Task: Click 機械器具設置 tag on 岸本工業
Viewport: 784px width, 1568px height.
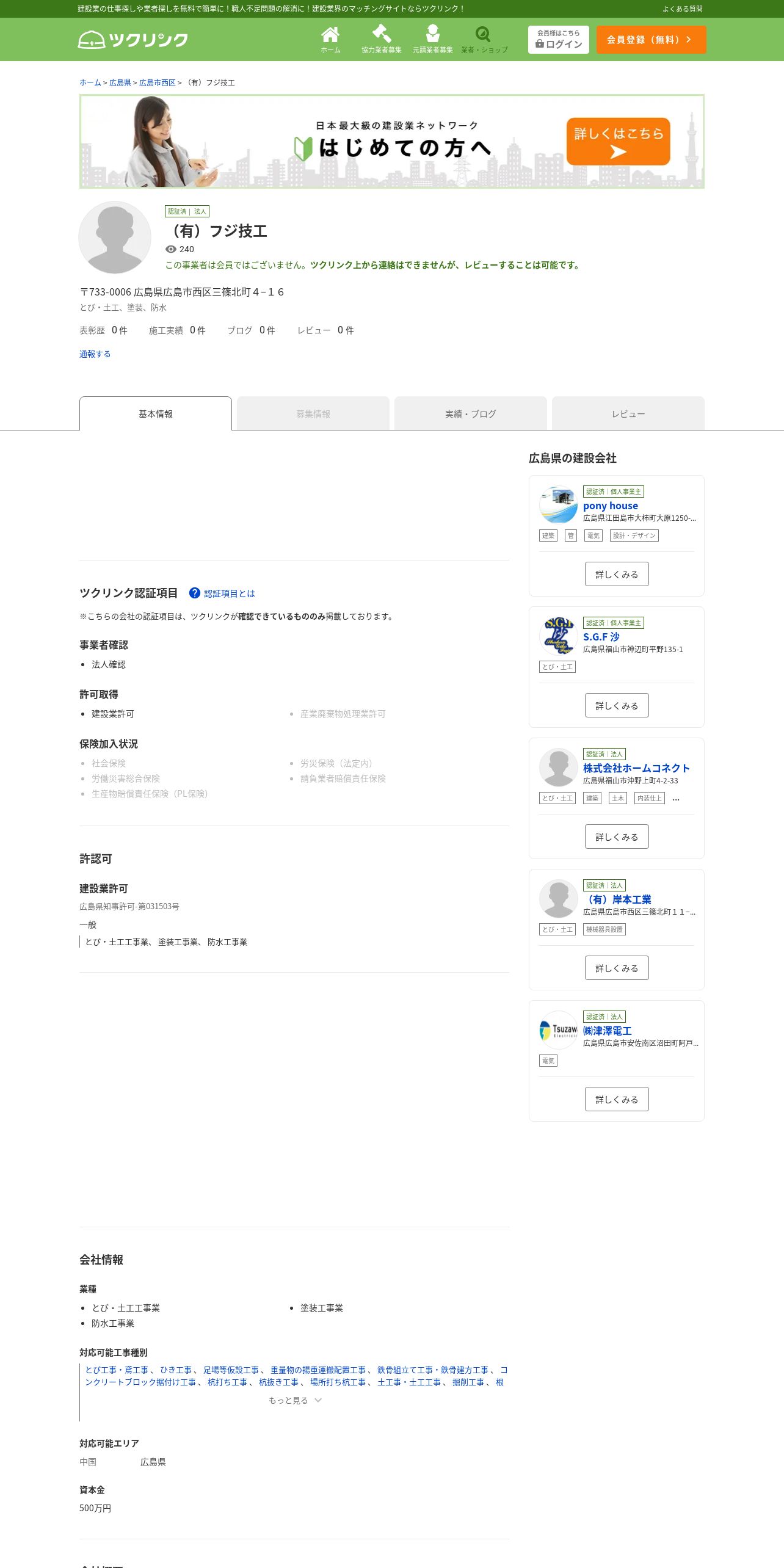Action: click(604, 929)
